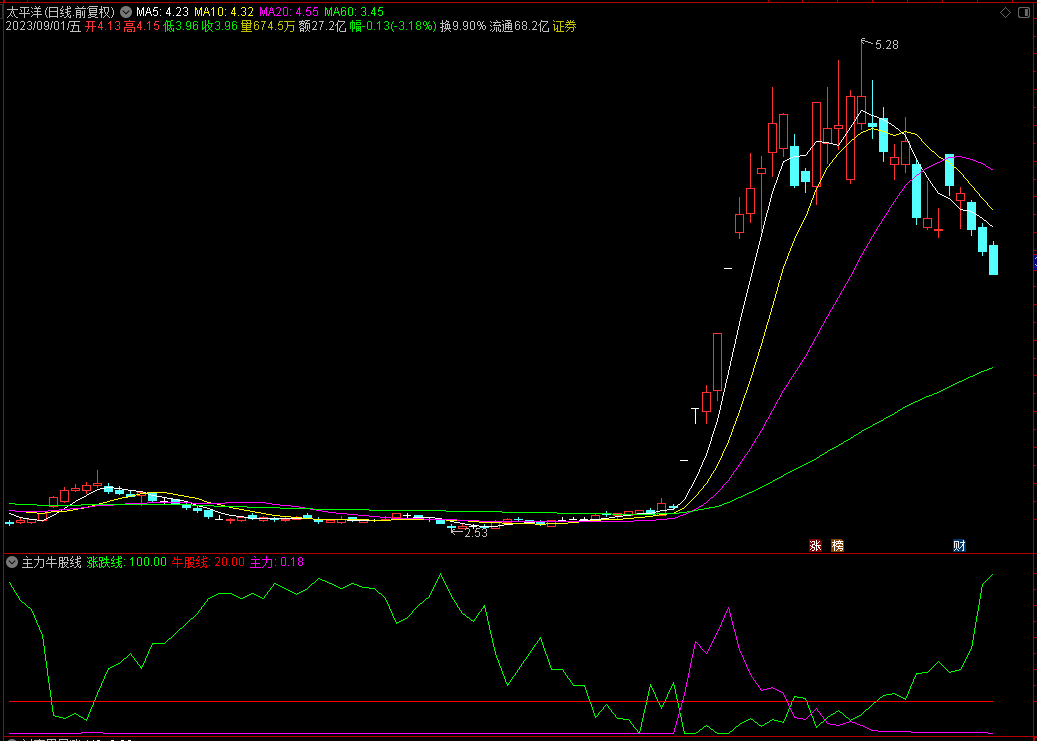Select the MA20: 4.55 moving average label

pyautogui.click(x=289, y=12)
